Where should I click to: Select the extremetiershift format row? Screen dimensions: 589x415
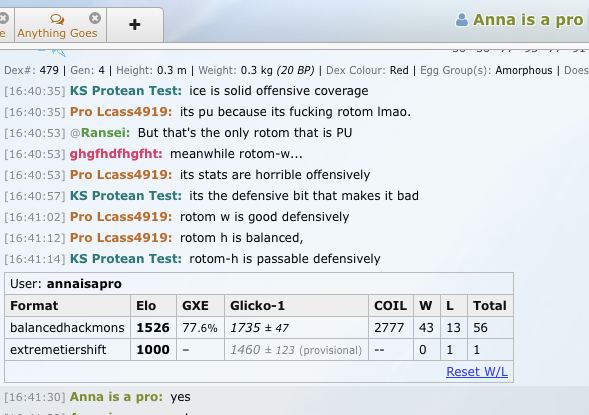coord(259,350)
